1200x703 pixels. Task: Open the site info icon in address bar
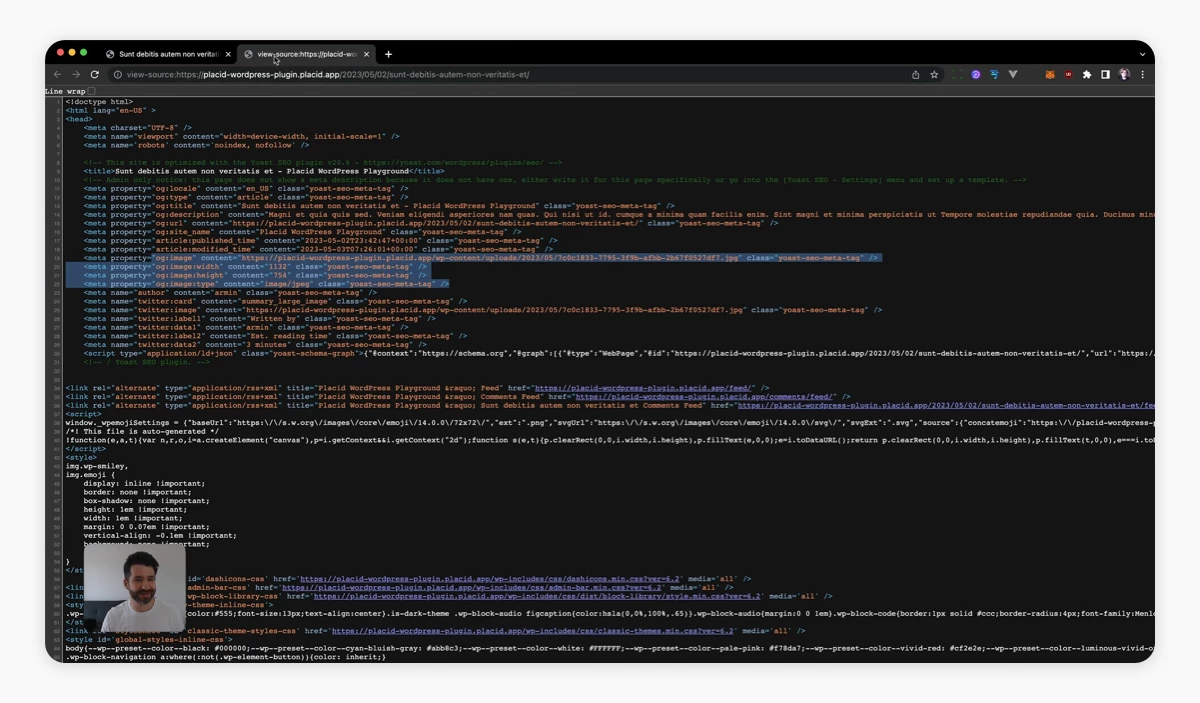tap(119, 75)
